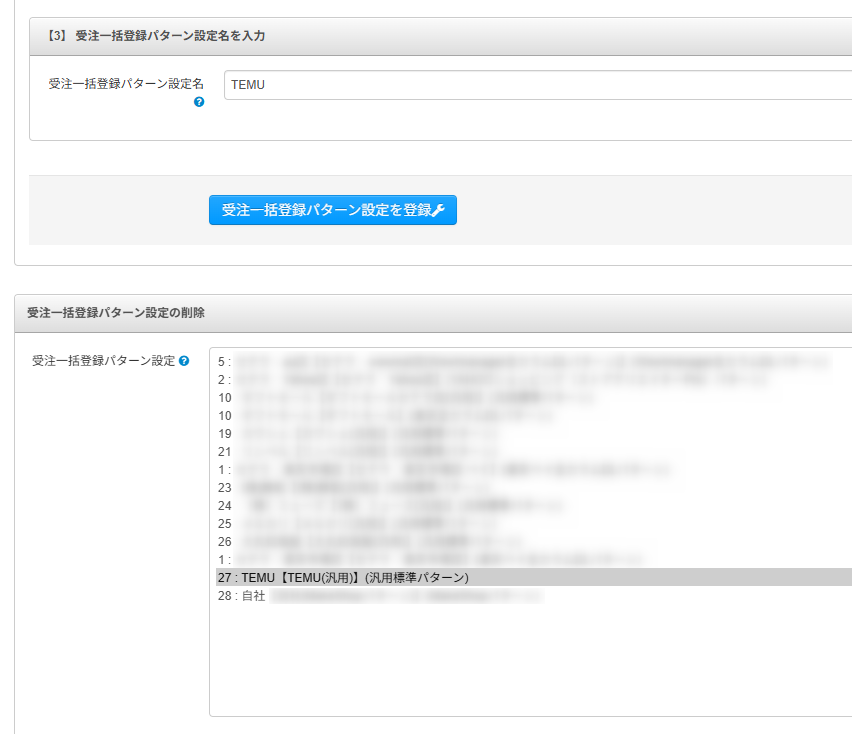Click the 受注一括登録パターン設定名 input field containing TEMU
852x734 pixels.
point(538,85)
